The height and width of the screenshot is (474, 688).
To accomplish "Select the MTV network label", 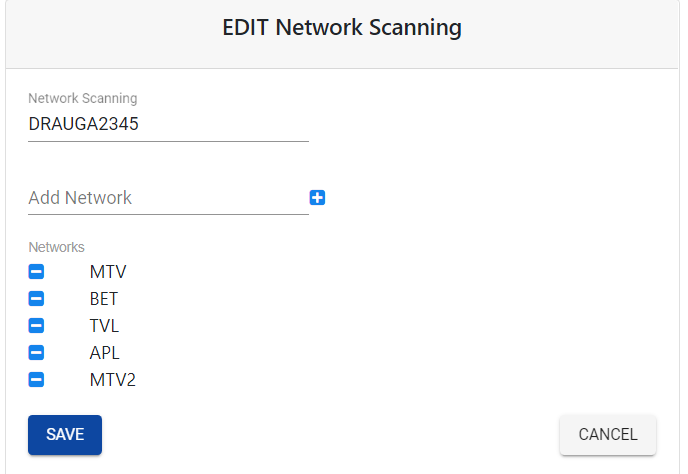I will click(108, 272).
